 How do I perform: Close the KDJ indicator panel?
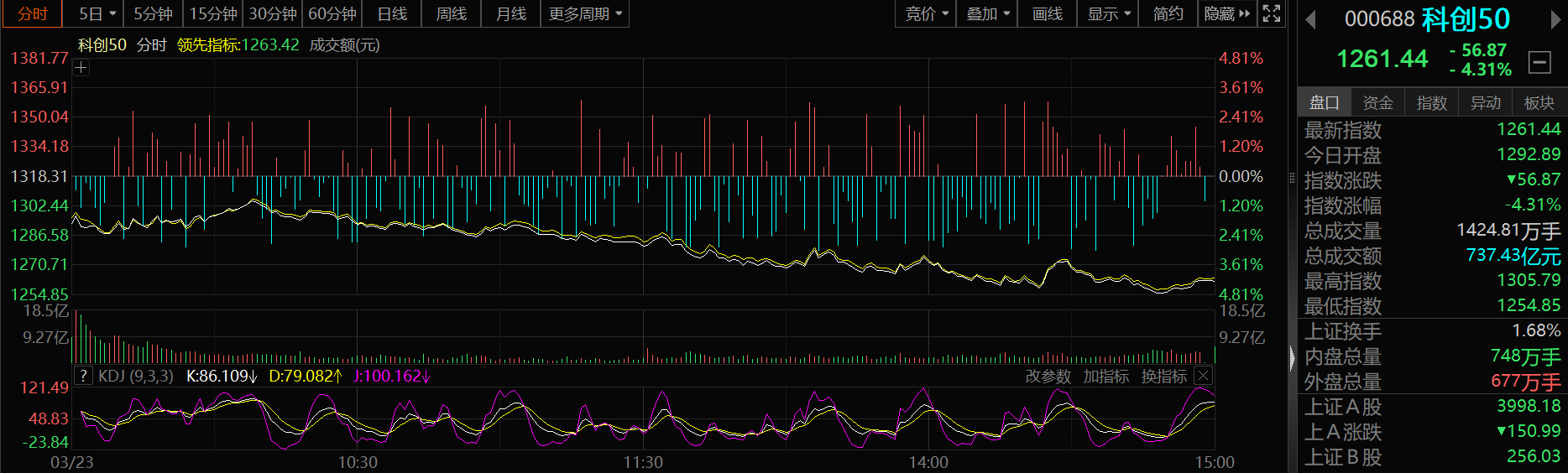(1203, 376)
